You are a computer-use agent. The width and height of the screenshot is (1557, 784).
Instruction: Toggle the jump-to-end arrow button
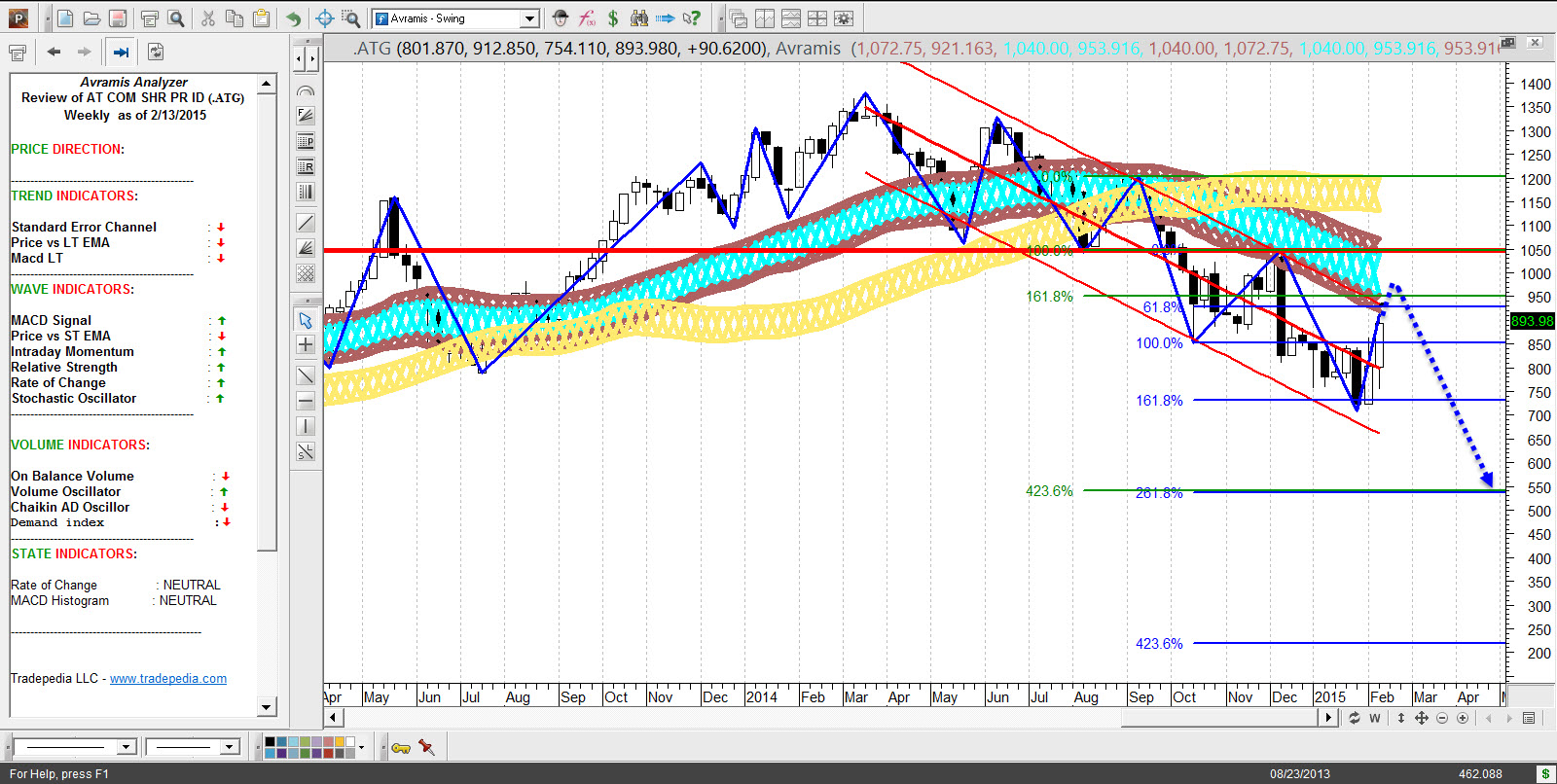click(121, 52)
